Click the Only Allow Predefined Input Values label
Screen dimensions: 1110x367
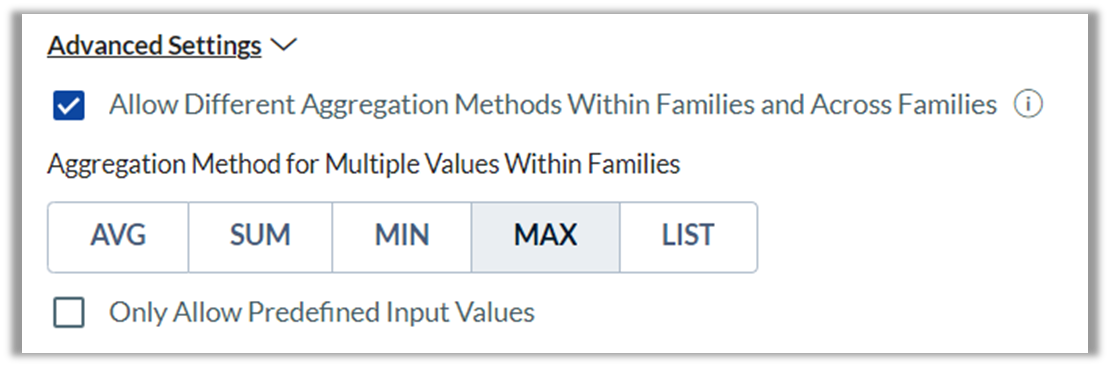[321, 312]
